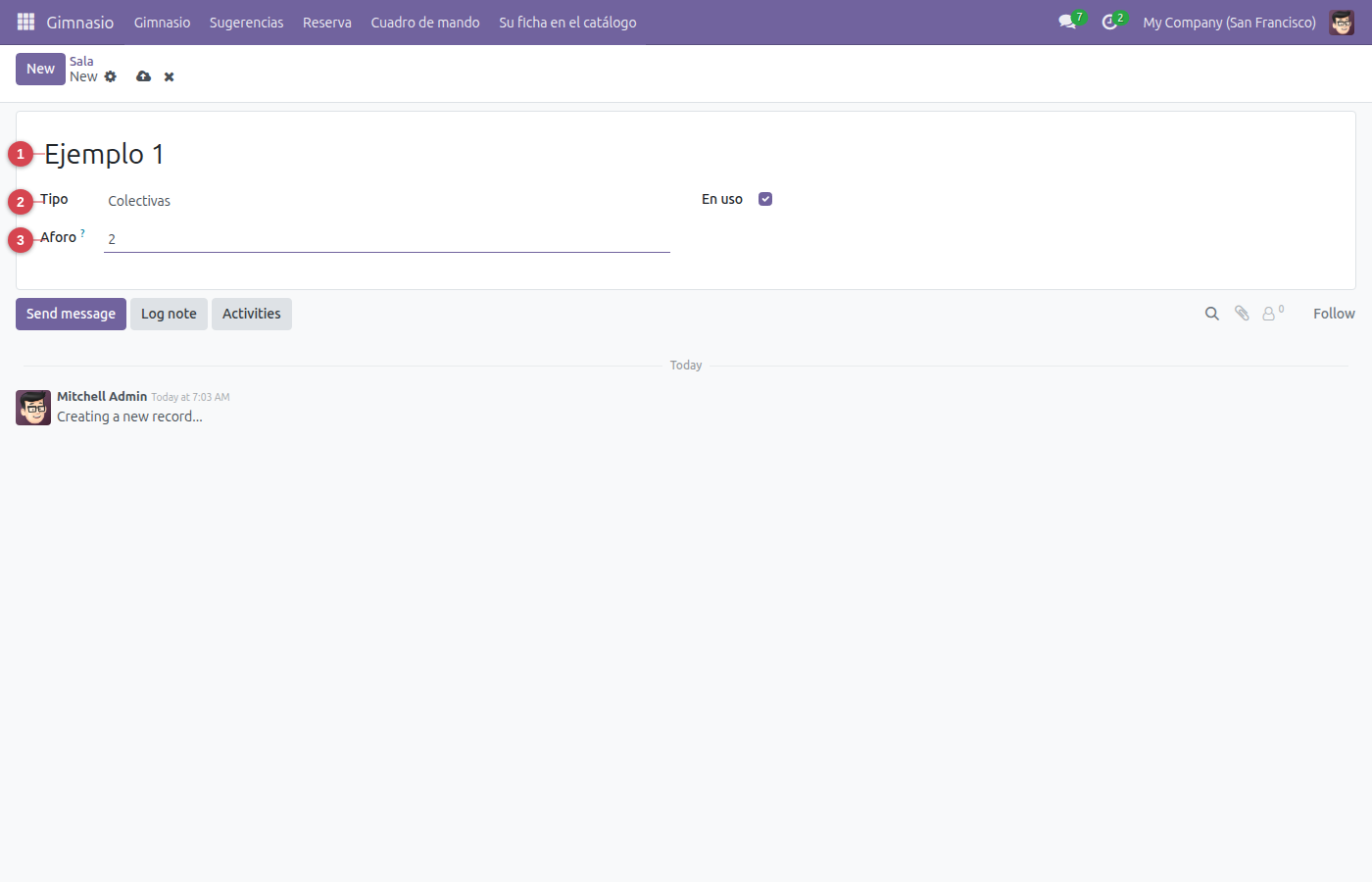Attach files using the paperclip icon
This screenshot has height=882, width=1372.
pos(1242,314)
